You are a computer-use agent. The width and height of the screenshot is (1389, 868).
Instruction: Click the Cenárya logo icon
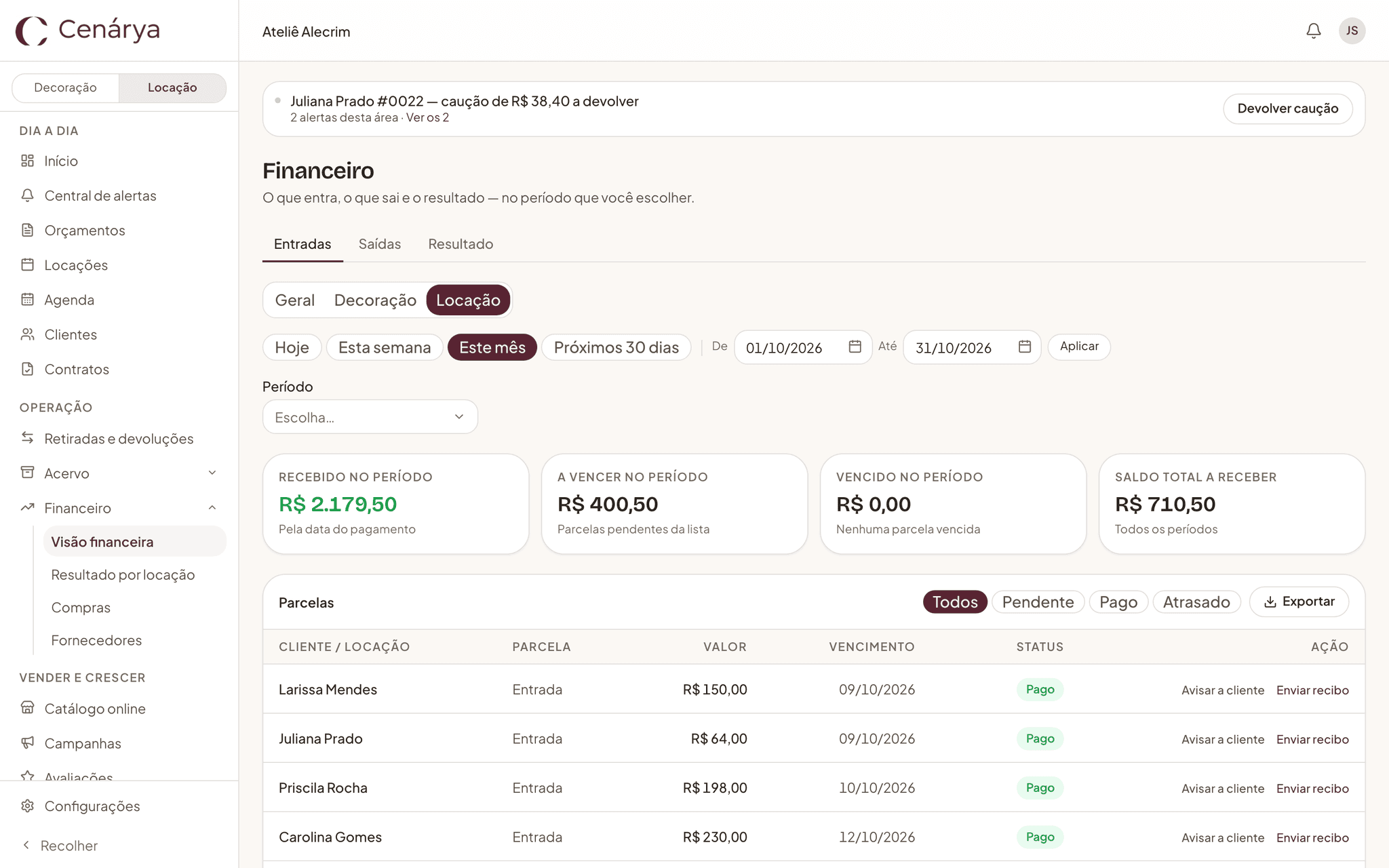tap(32, 31)
